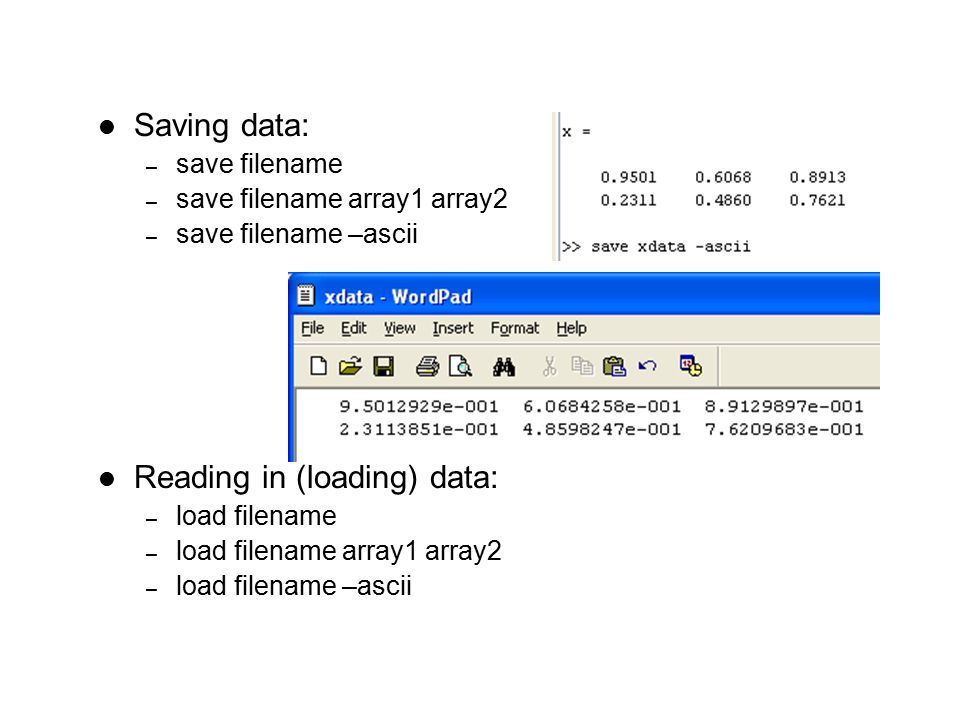Click the Open folder icon in WordPad
Screen dimensions: 960x720
click(x=351, y=366)
